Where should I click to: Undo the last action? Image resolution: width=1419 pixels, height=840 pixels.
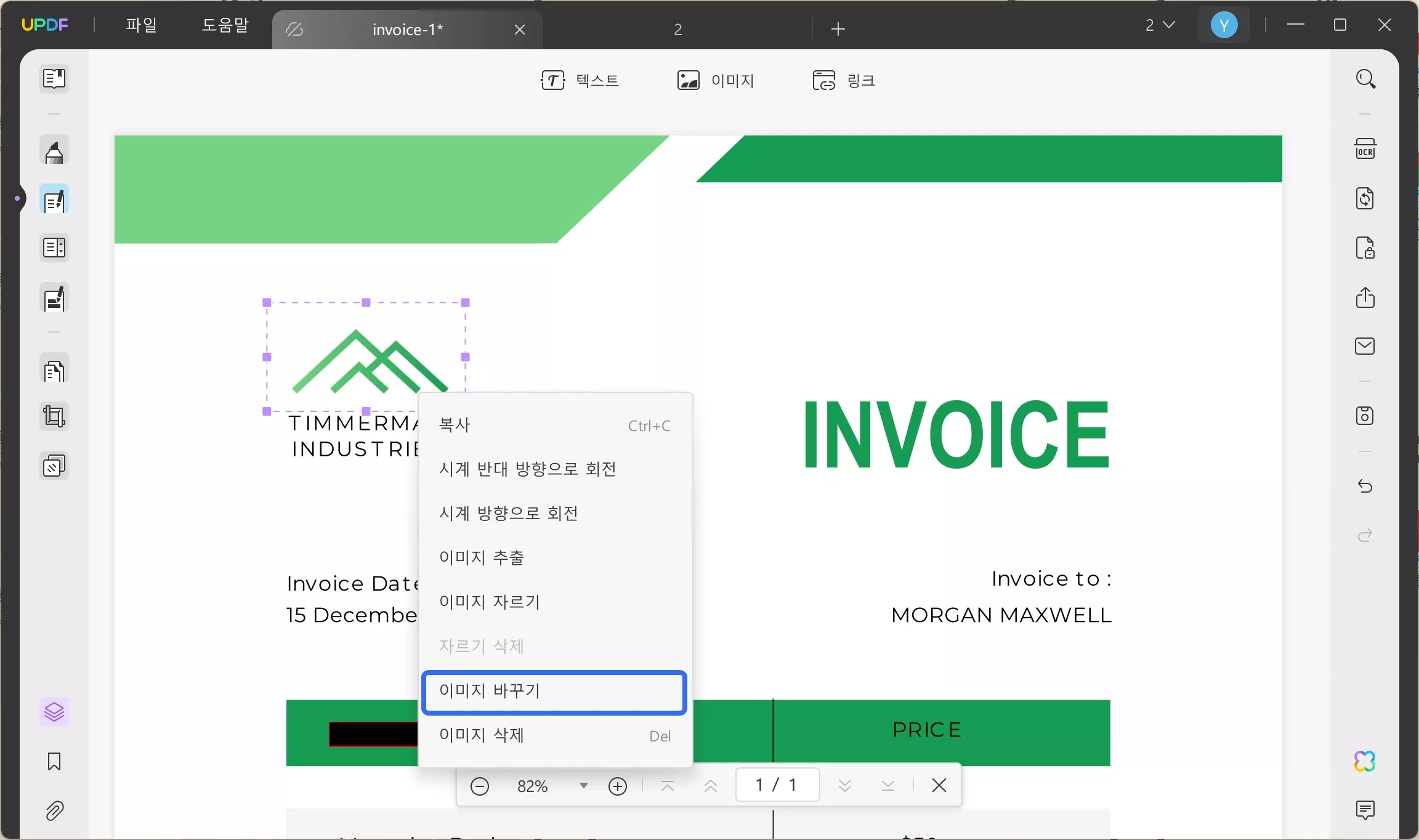click(x=1367, y=487)
